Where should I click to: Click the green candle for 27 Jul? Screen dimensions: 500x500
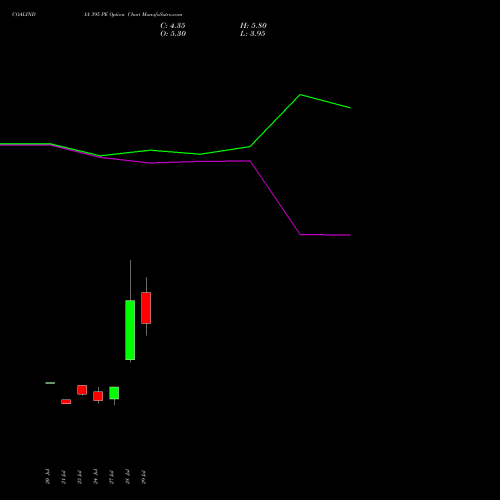(114, 393)
